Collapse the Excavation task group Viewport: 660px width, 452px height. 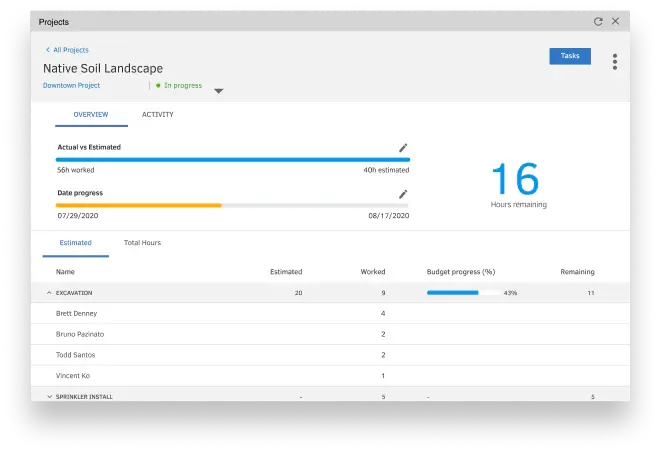point(49,293)
